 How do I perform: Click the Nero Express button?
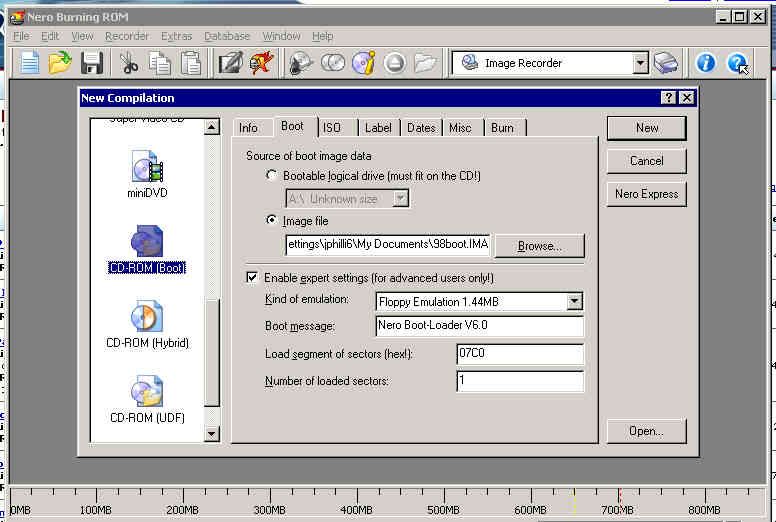pyautogui.click(x=646, y=194)
